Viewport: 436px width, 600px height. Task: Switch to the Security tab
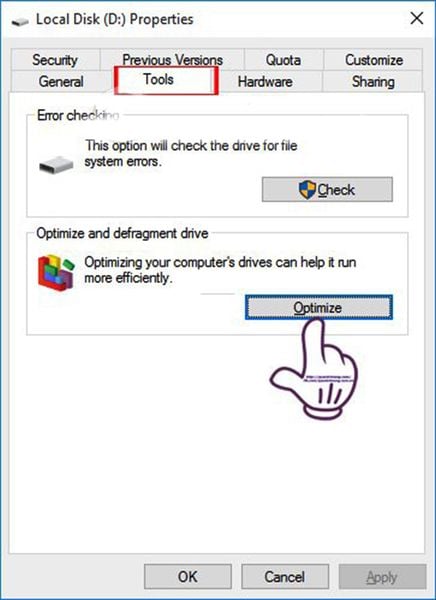55,60
